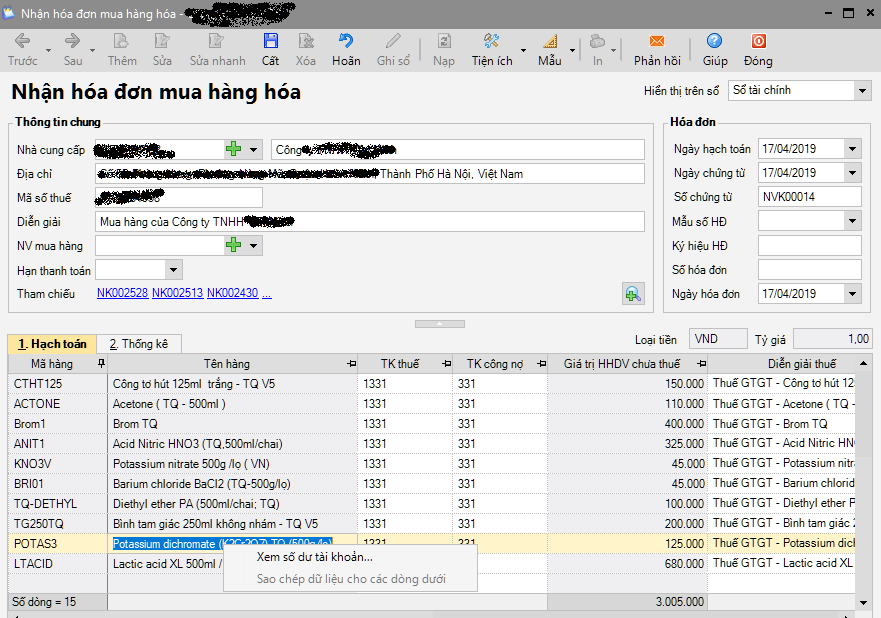Pin the TK thuế column header
This screenshot has height=618, width=881.
click(444, 364)
